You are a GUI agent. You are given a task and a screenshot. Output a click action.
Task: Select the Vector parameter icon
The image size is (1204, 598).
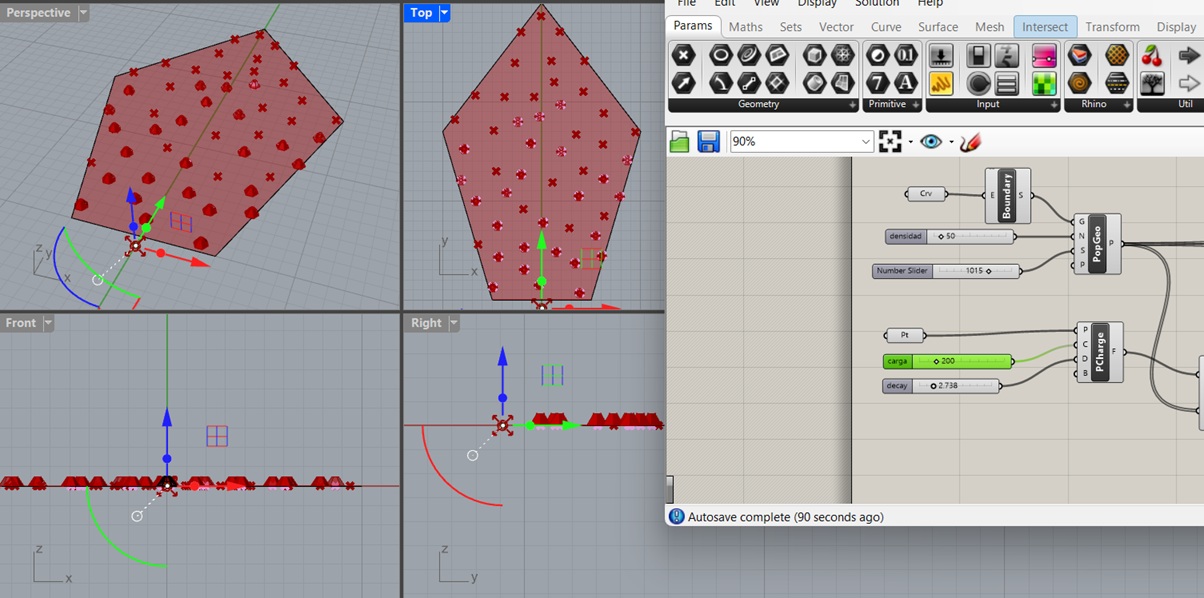[684, 82]
